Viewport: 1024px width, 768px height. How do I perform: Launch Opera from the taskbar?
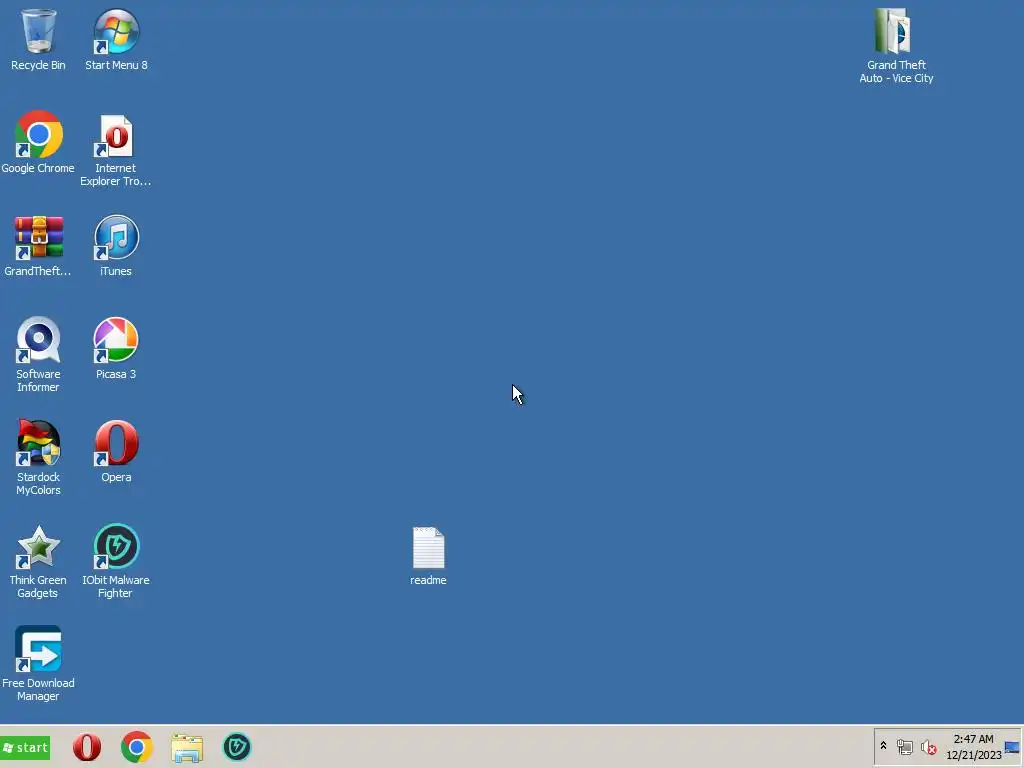click(x=87, y=748)
